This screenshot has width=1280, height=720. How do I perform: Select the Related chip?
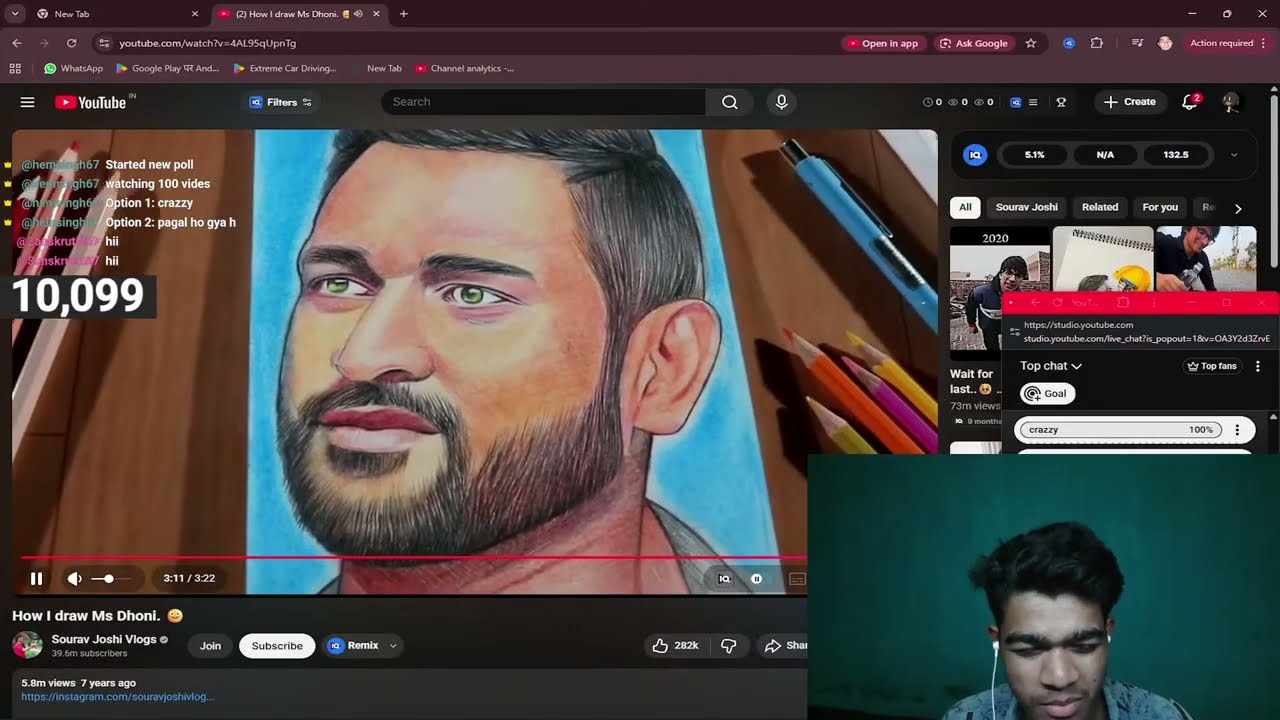coord(1100,207)
